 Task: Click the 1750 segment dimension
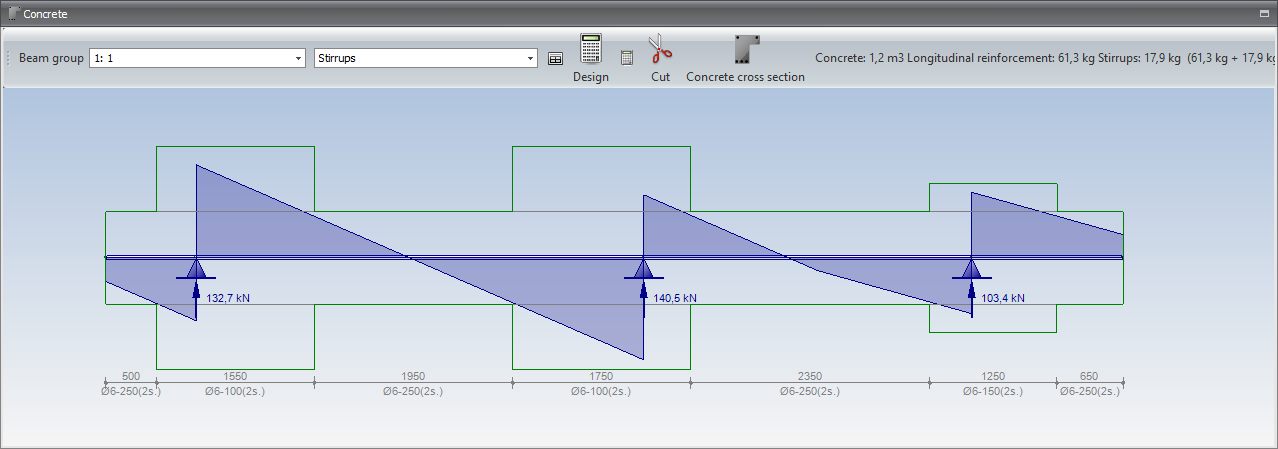pyautogui.click(x=601, y=377)
